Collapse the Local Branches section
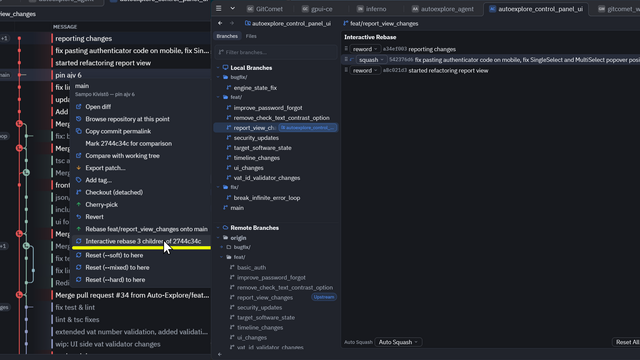The height and width of the screenshot is (360, 640). (x=218, y=68)
